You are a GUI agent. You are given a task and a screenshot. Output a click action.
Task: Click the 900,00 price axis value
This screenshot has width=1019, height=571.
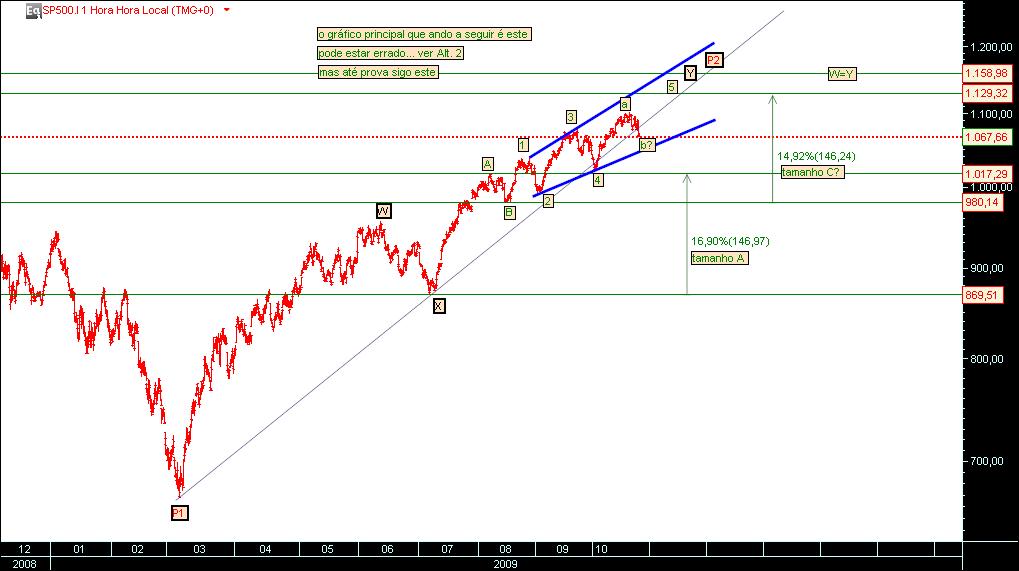(x=986, y=268)
